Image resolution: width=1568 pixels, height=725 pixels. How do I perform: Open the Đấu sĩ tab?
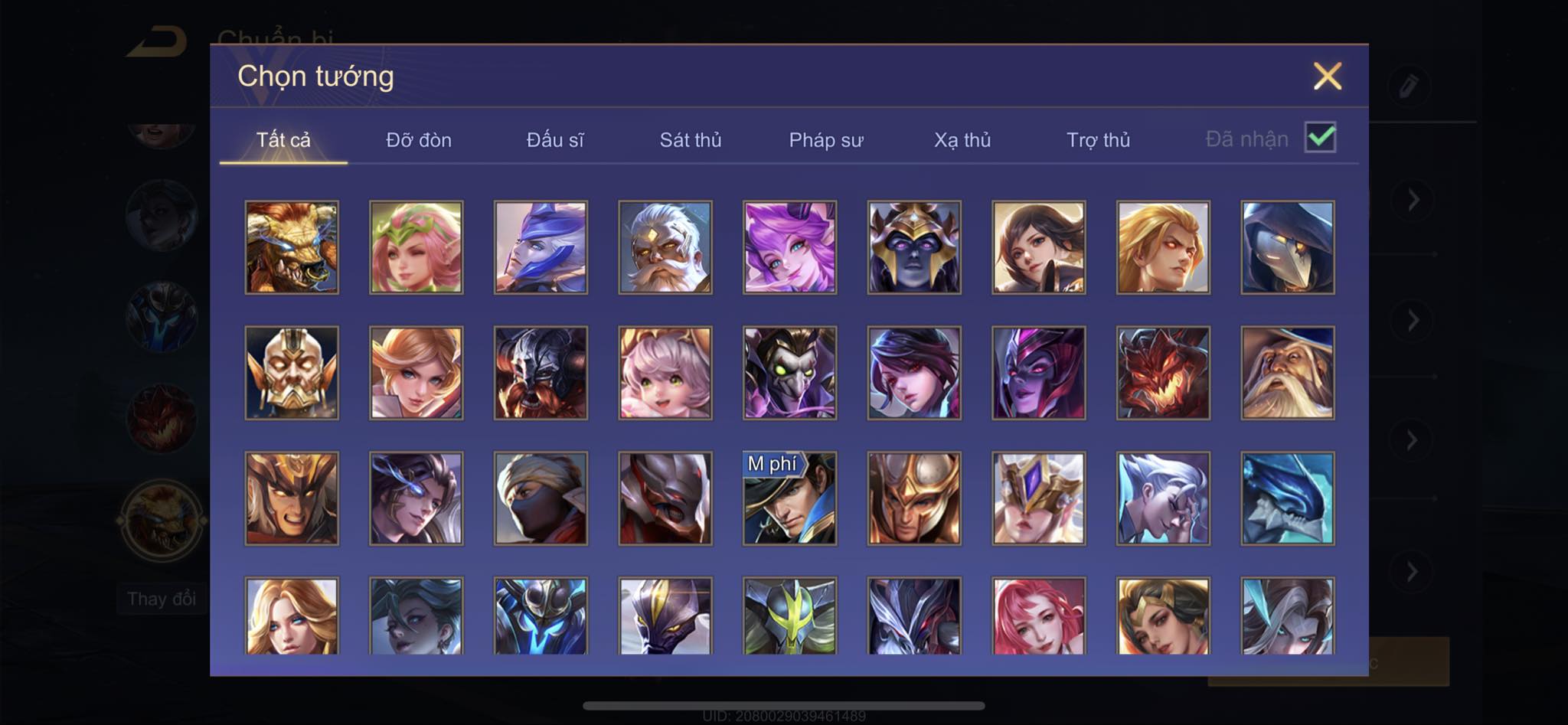[555, 140]
